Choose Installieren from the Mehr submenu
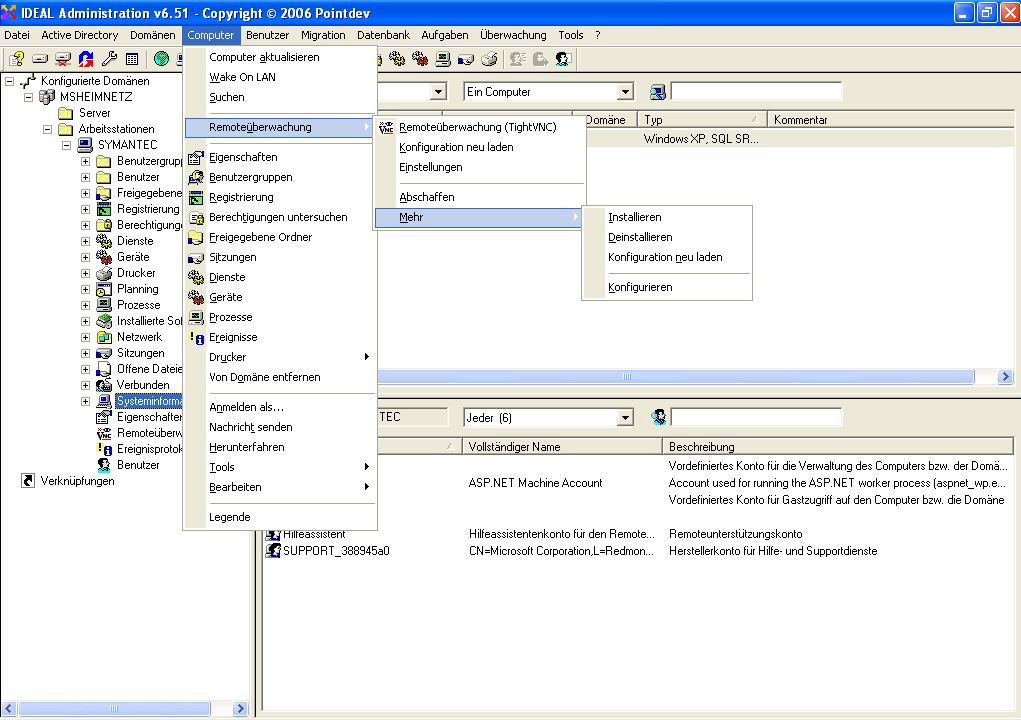The height and width of the screenshot is (720, 1021). 634,217
